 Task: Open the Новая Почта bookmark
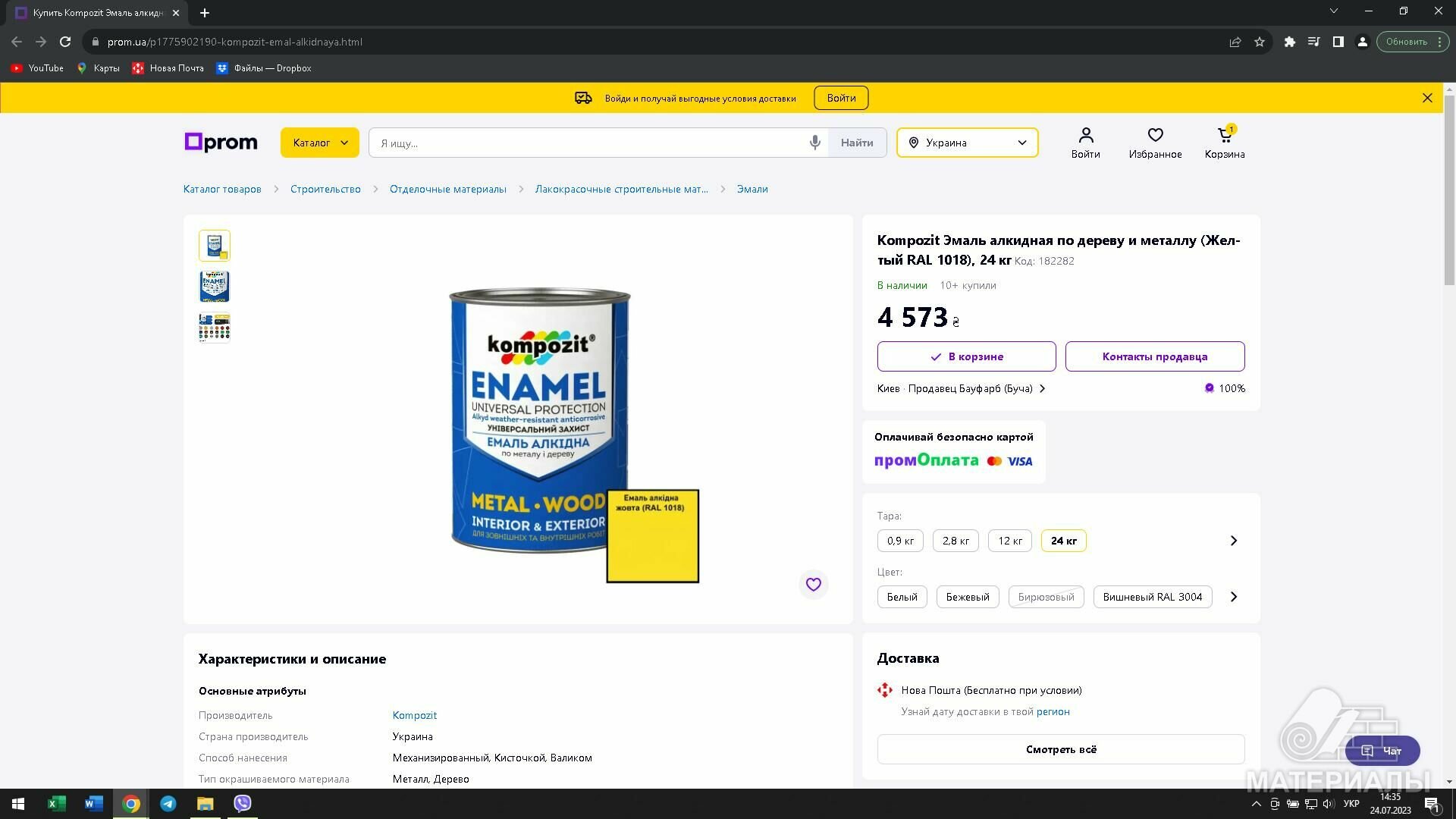point(168,68)
